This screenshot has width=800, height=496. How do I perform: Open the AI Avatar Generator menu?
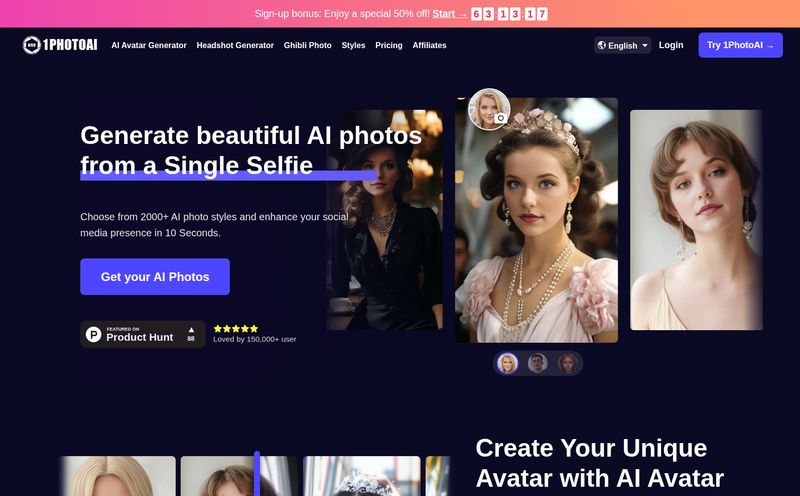tap(150, 45)
